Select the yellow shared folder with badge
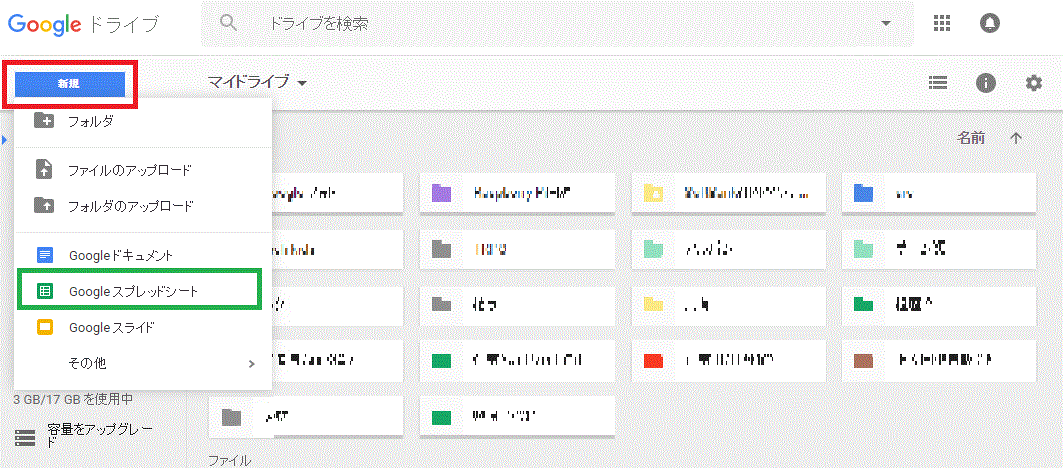The height and width of the screenshot is (468, 1063). click(728, 193)
